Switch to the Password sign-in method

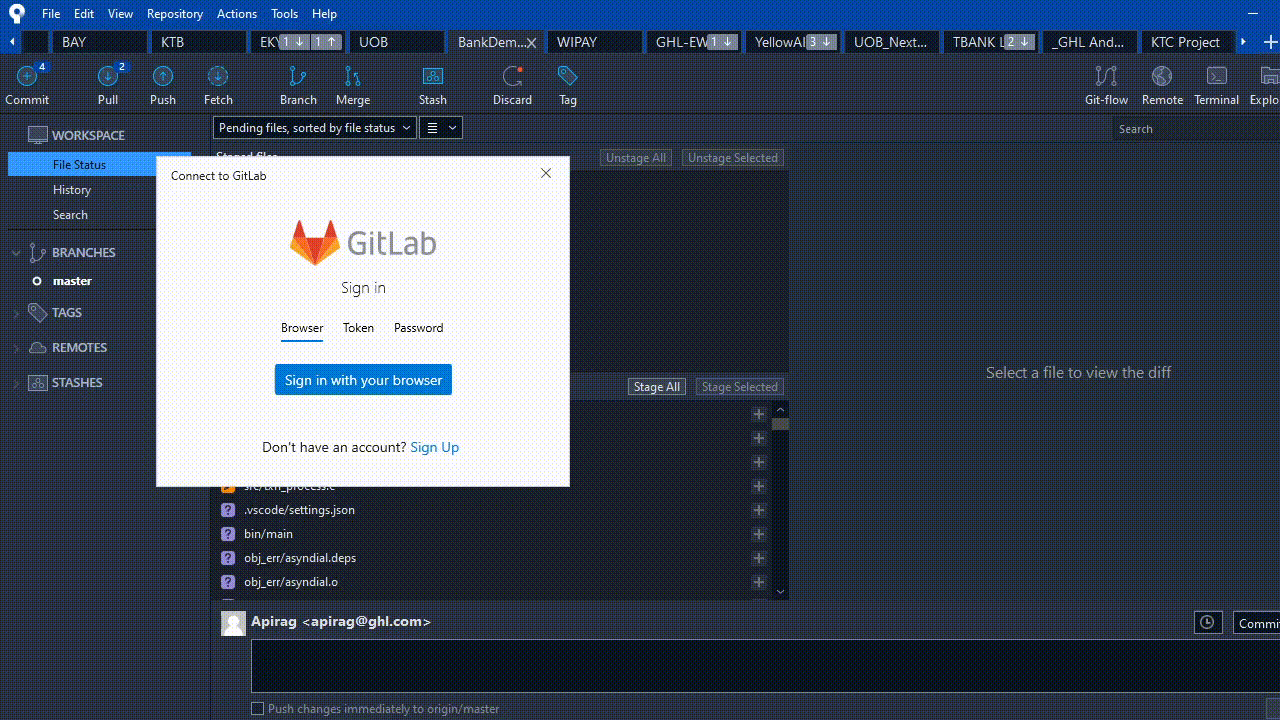(418, 328)
